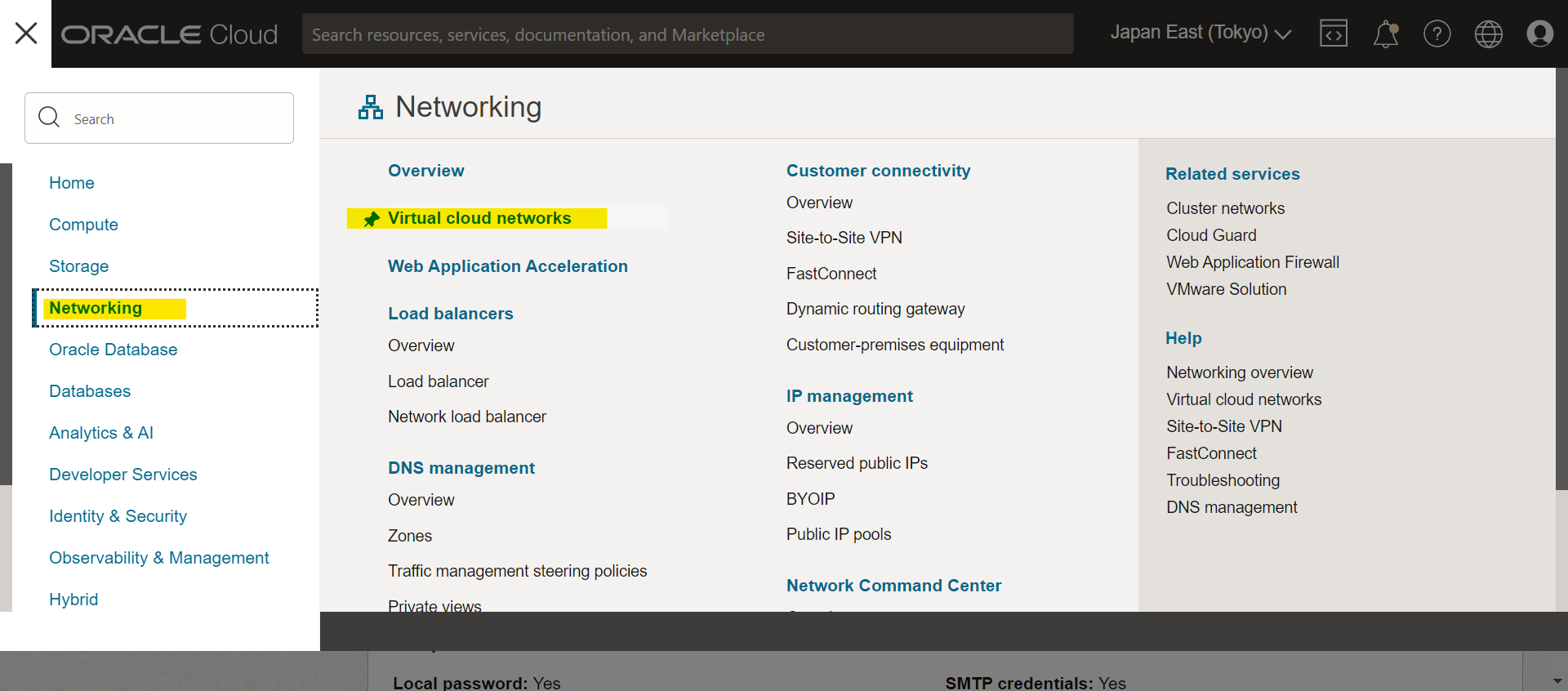Open Site-to-Site VPN under Customer connectivity
Screen dimensions: 1568x691
point(844,238)
